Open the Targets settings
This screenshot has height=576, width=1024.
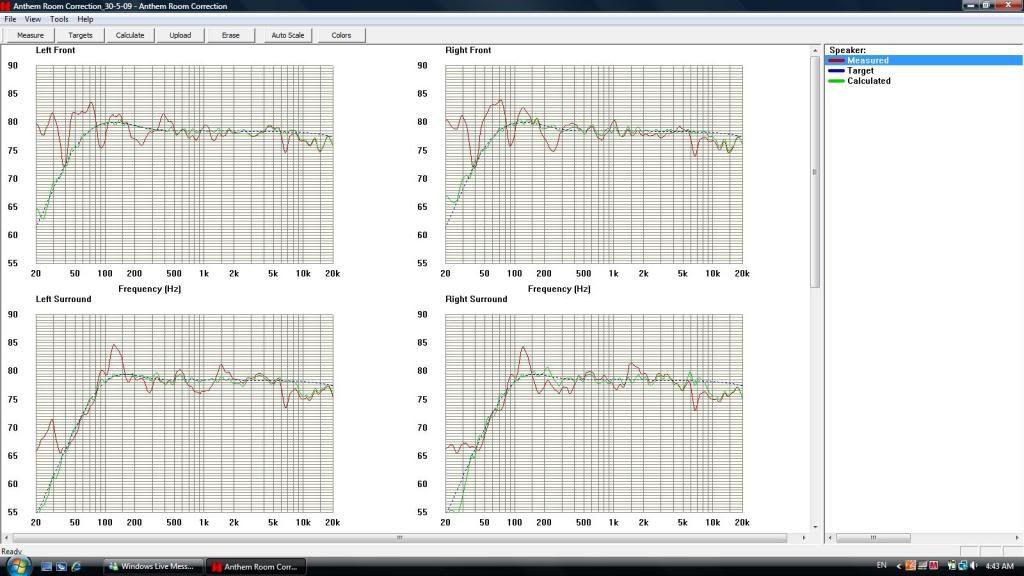[x=81, y=35]
